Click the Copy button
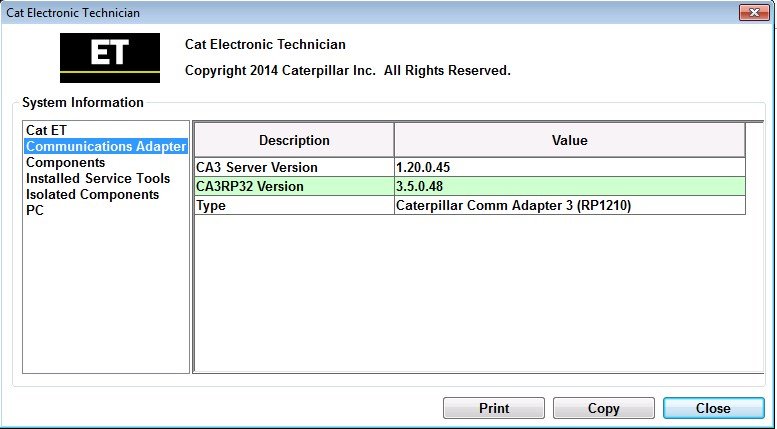The height and width of the screenshot is (429, 777). point(604,408)
